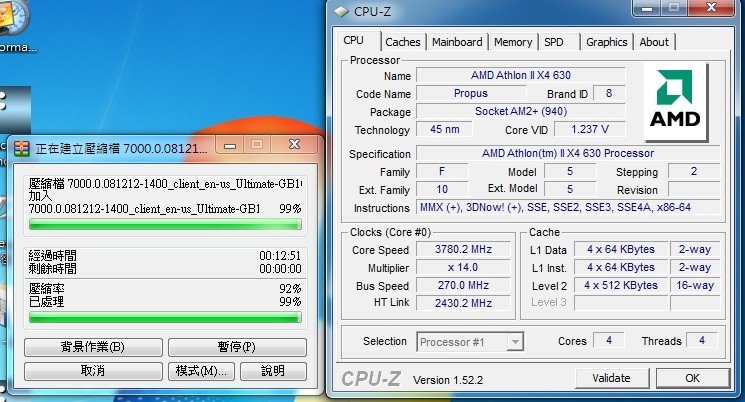This screenshot has width=745, height=402.
Task: Click the 說明 help button
Action: 273,371
